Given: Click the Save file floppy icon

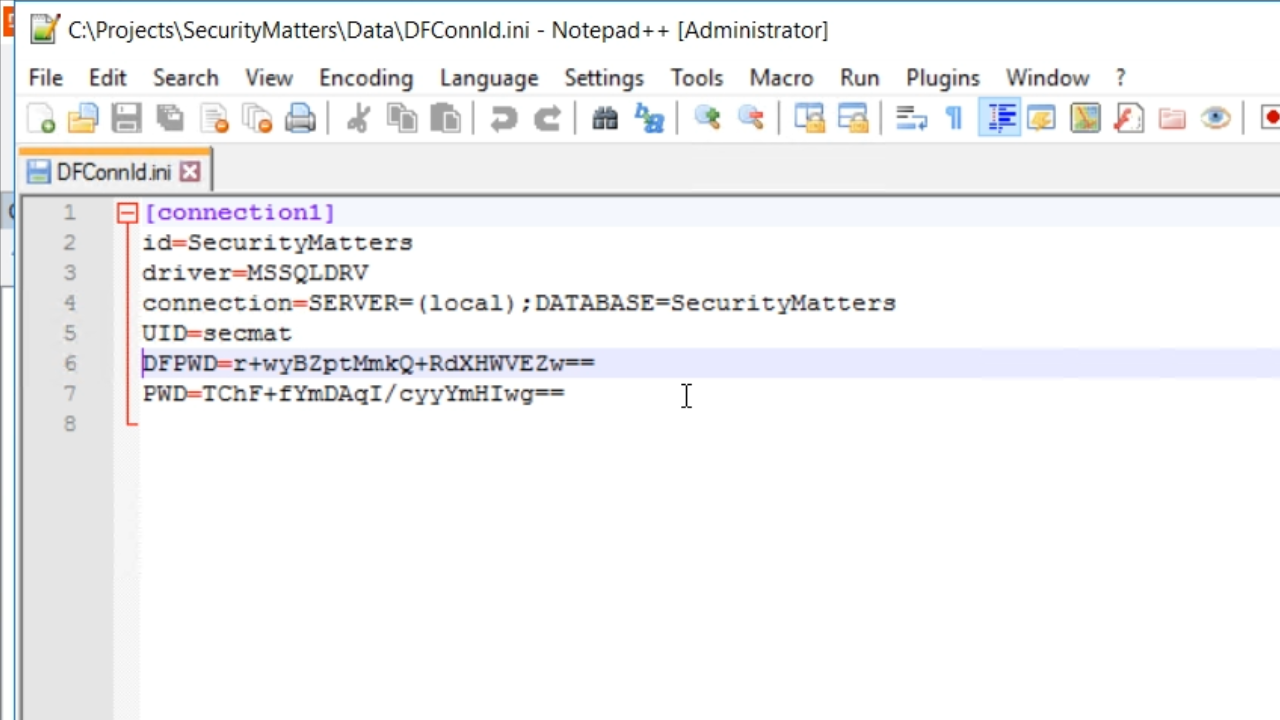Looking at the screenshot, I should click(126, 119).
